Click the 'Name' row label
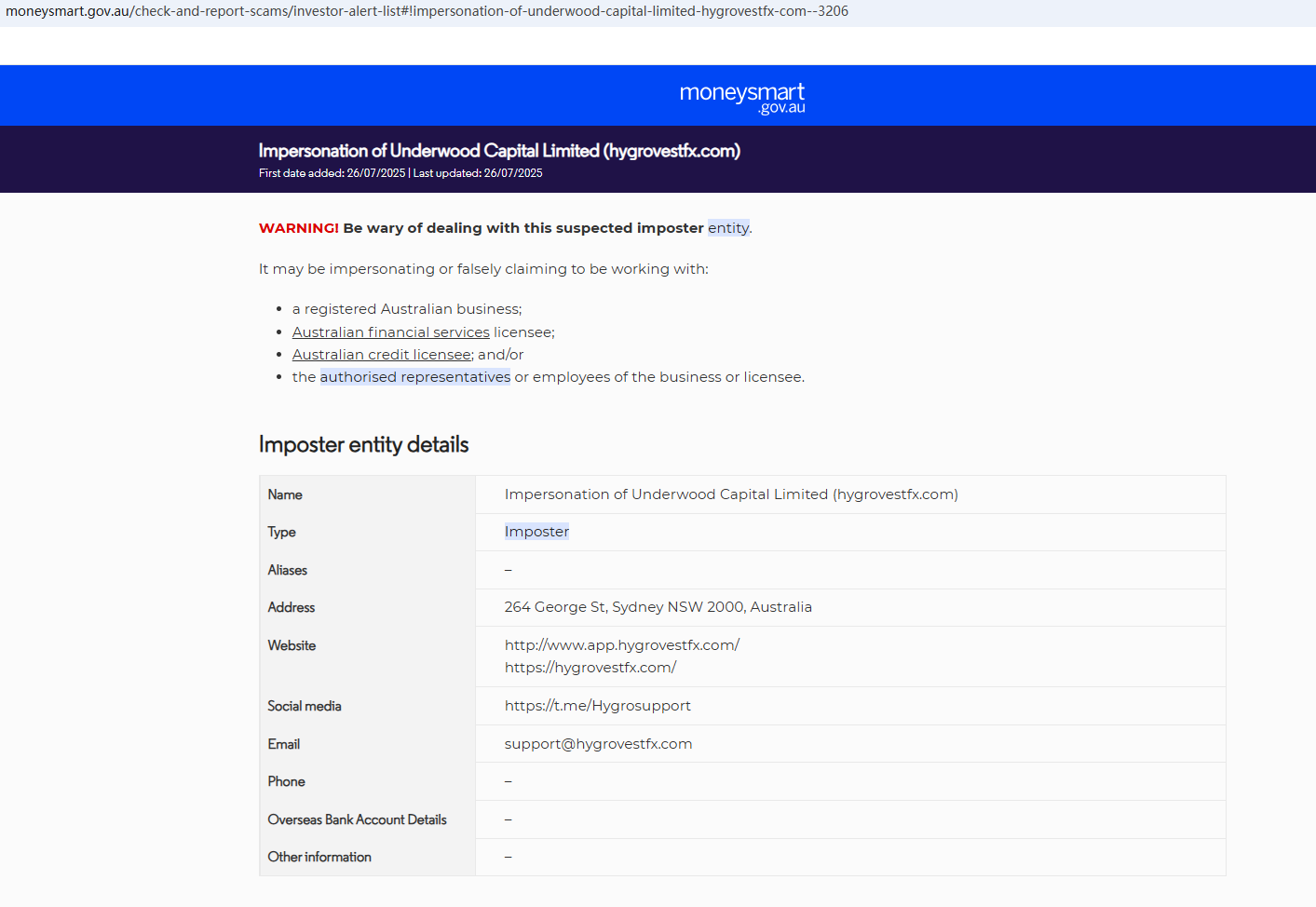1316x907 pixels. pyautogui.click(x=285, y=494)
